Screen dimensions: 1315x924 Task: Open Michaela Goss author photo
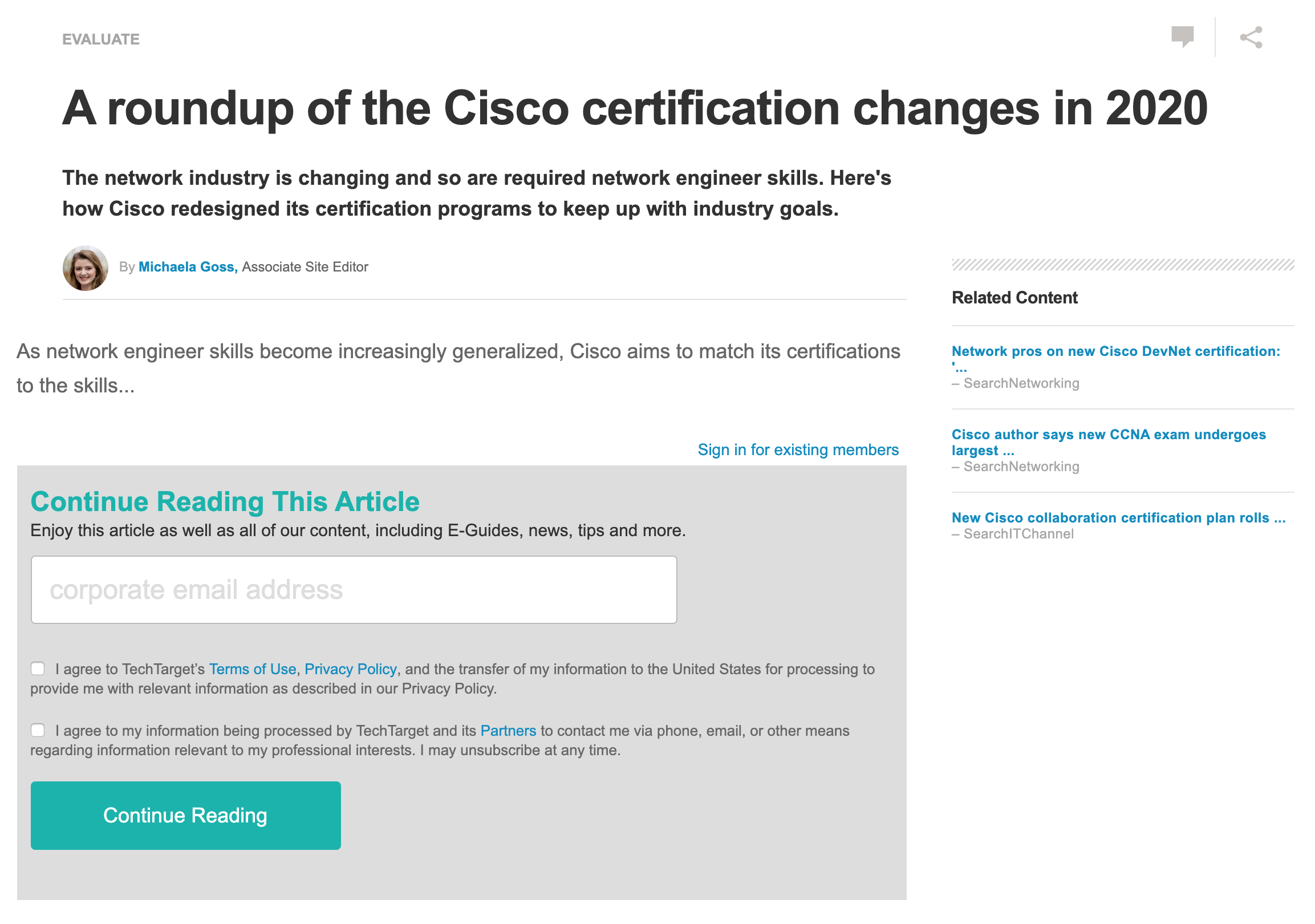tap(86, 268)
